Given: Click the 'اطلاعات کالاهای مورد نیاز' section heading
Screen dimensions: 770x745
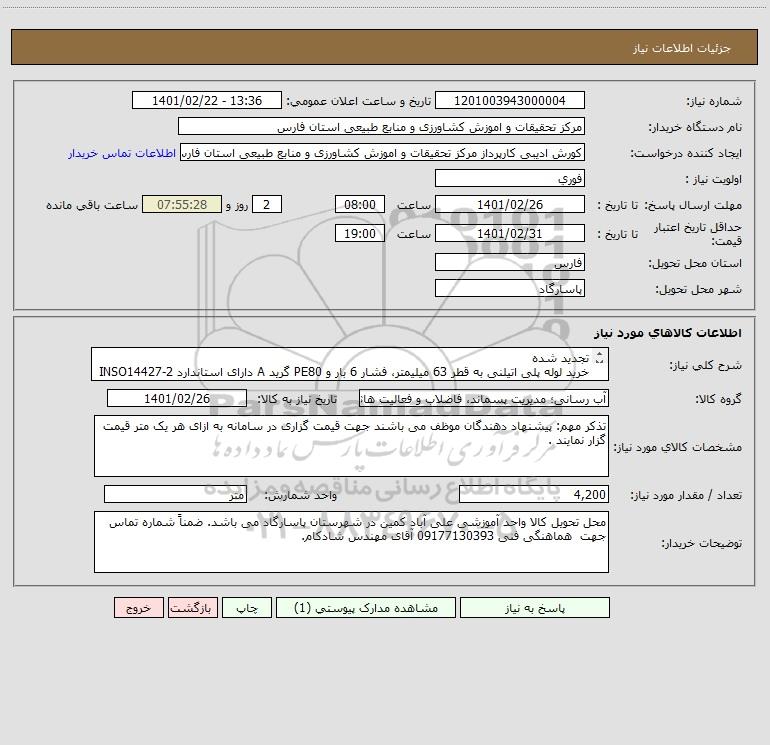Looking at the screenshot, I should click(668, 333).
